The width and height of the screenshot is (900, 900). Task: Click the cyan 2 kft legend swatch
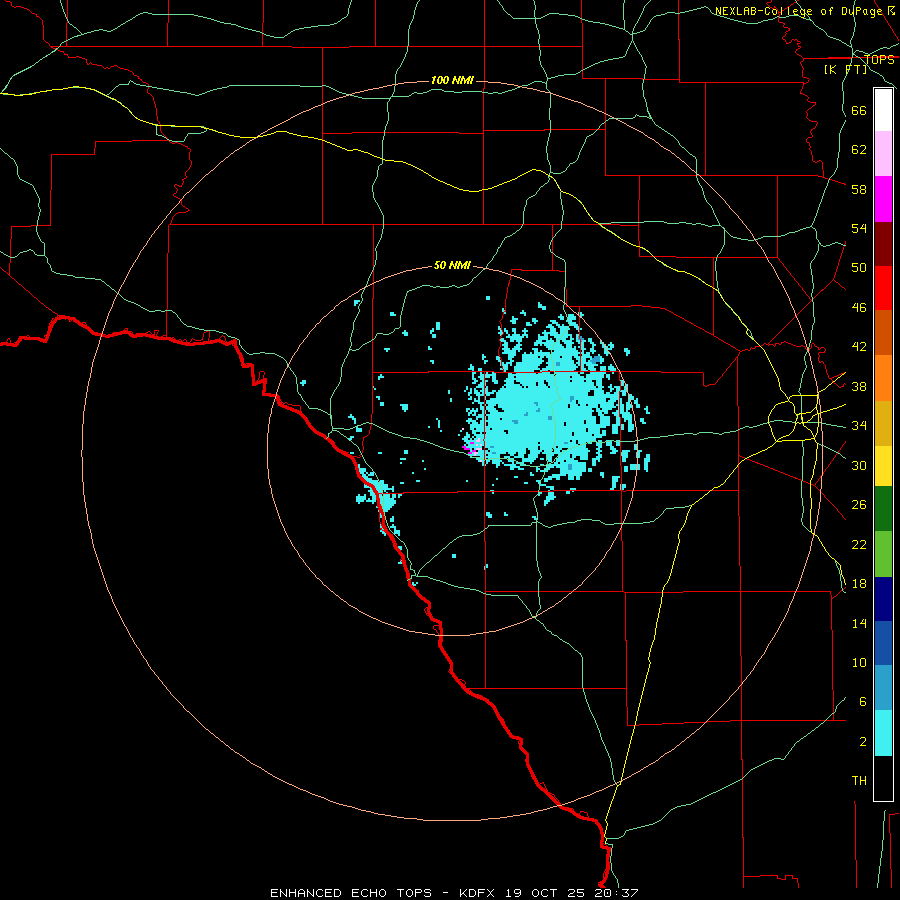[883, 733]
